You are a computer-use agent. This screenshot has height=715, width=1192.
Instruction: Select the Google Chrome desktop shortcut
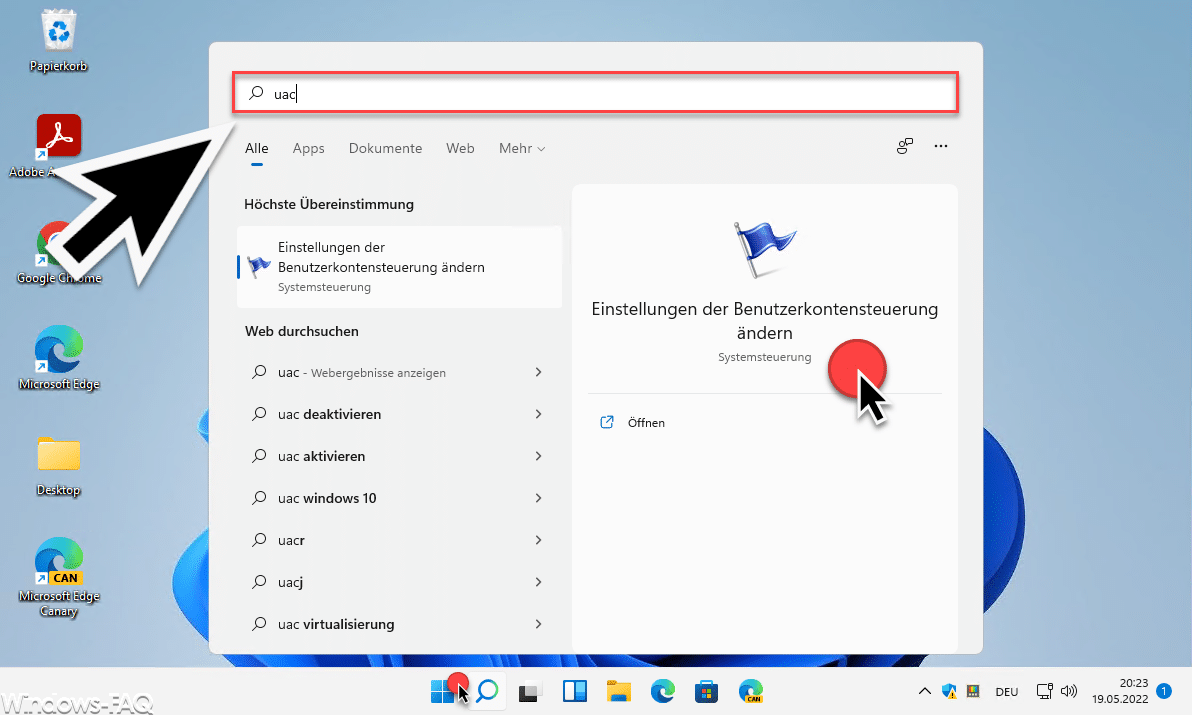coord(59,253)
